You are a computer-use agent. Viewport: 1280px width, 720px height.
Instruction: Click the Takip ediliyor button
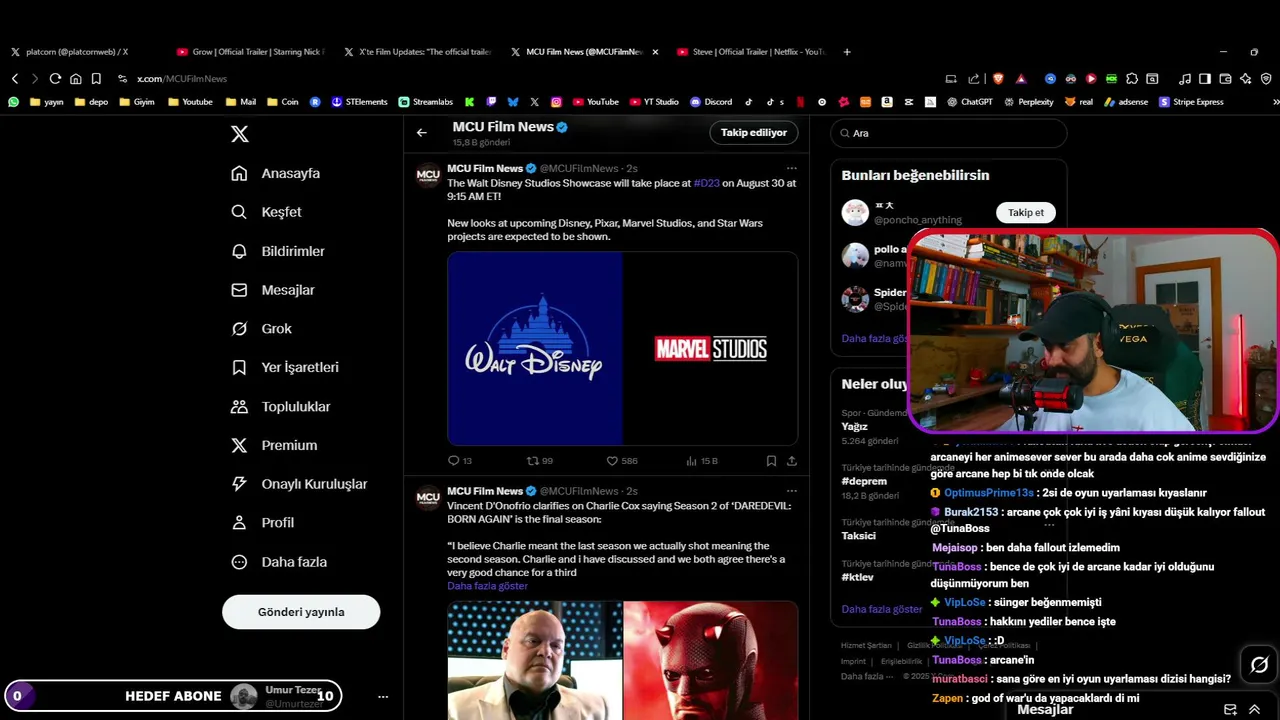[x=754, y=132]
